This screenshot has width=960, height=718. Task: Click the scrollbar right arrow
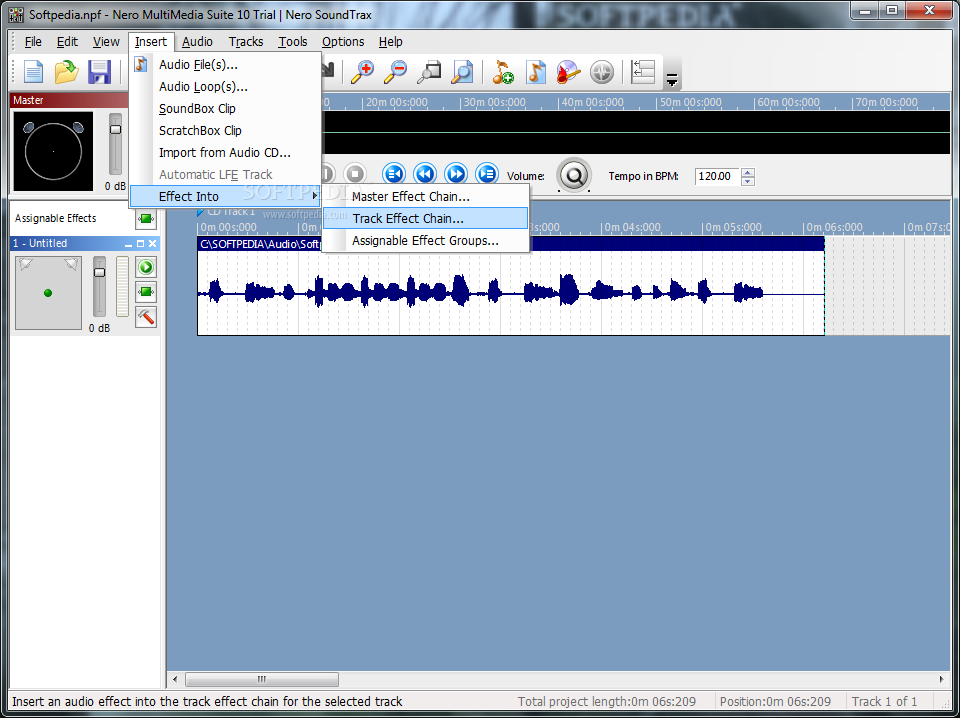coord(942,679)
